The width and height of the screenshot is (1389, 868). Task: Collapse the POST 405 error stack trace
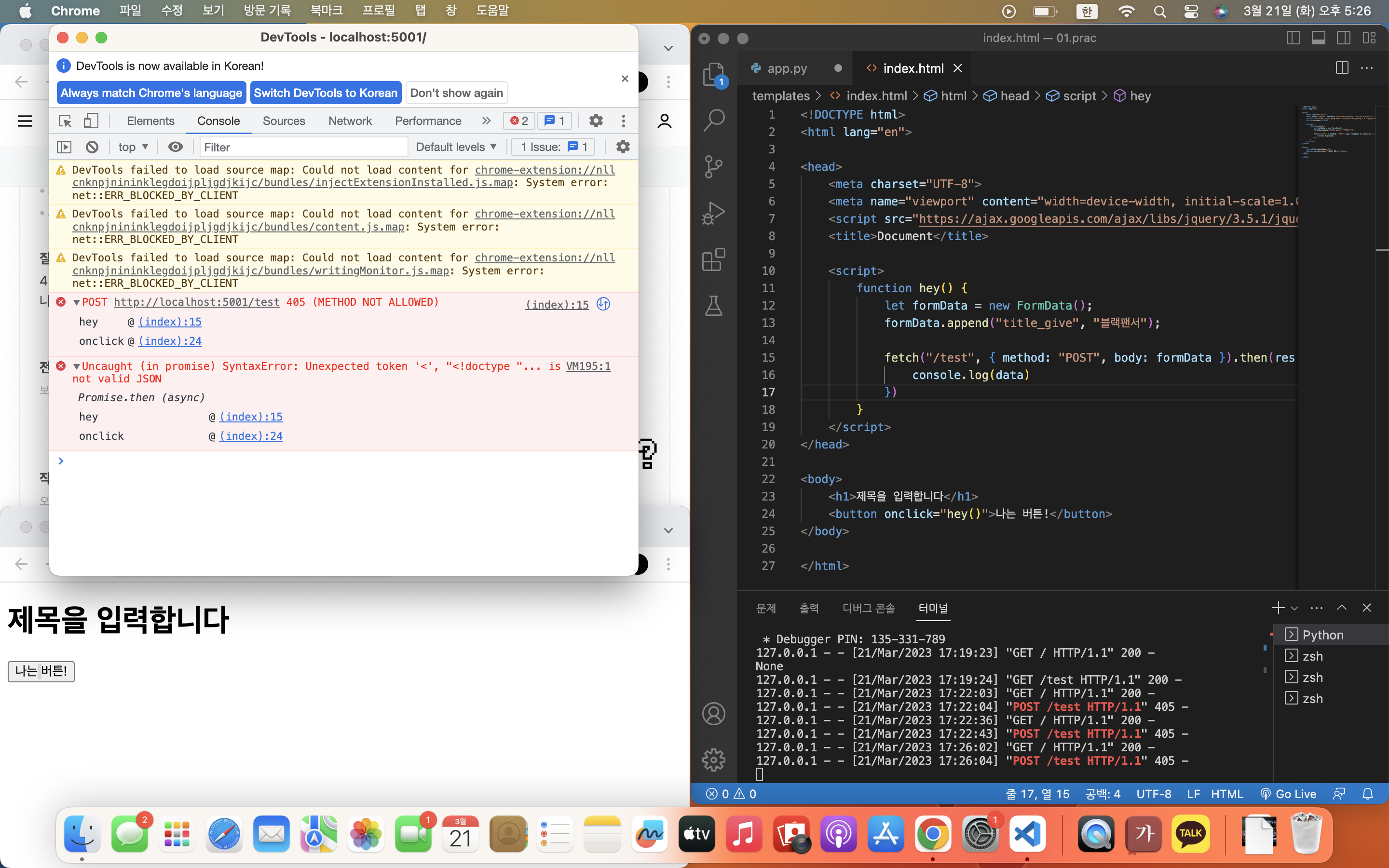[76, 302]
